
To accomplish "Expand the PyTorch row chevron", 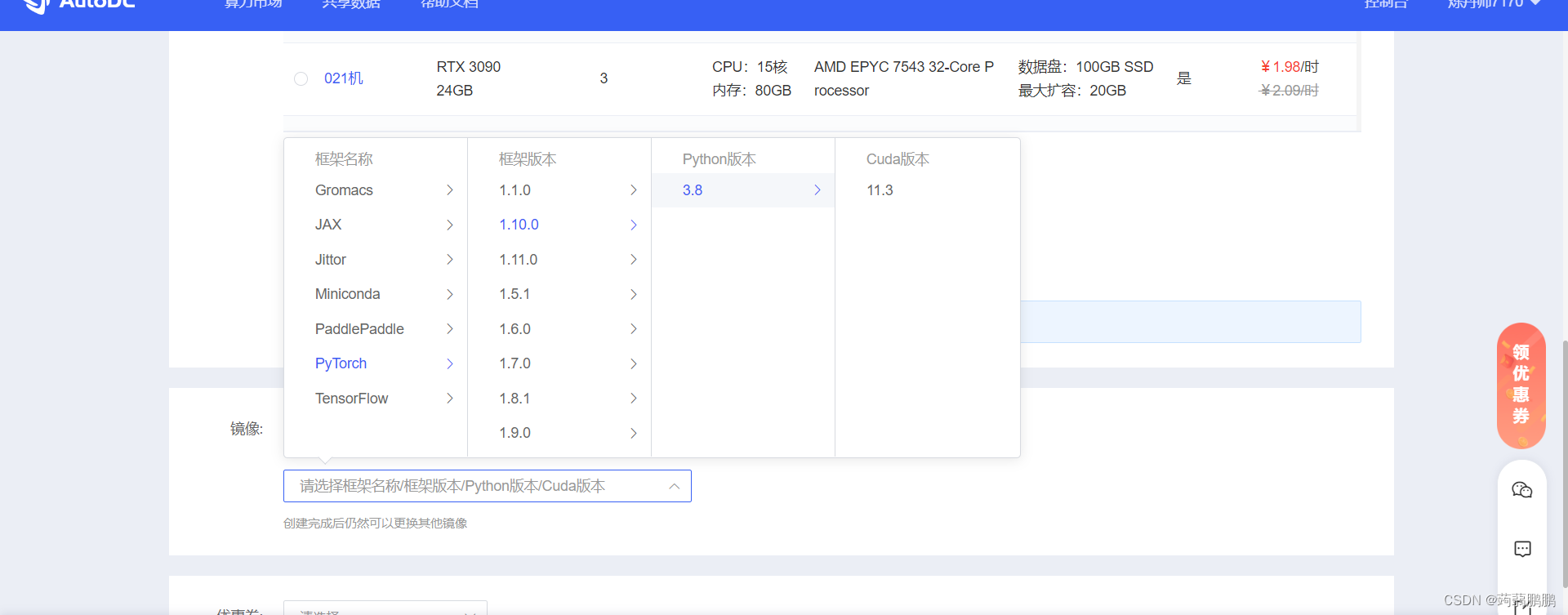I will tap(450, 363).
